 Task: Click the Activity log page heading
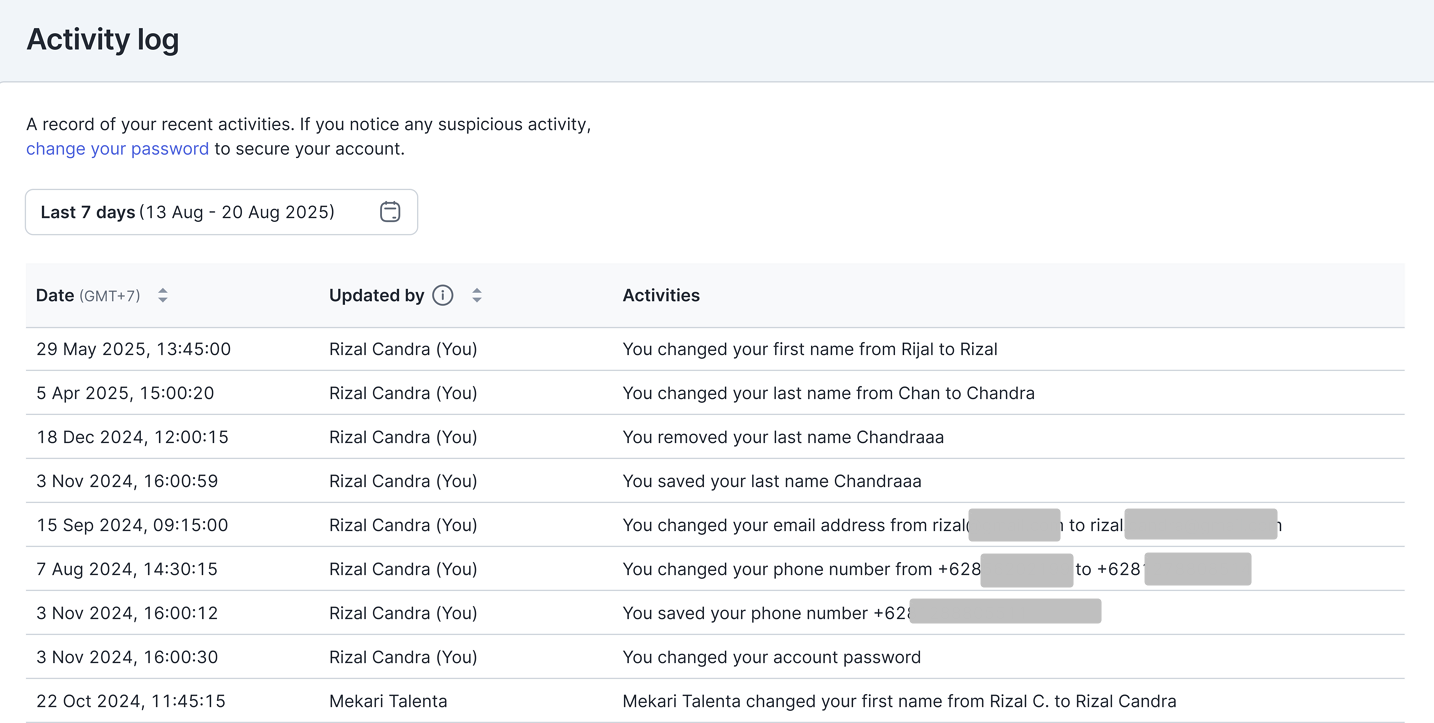pyautogui.click(x=103, y=40)
